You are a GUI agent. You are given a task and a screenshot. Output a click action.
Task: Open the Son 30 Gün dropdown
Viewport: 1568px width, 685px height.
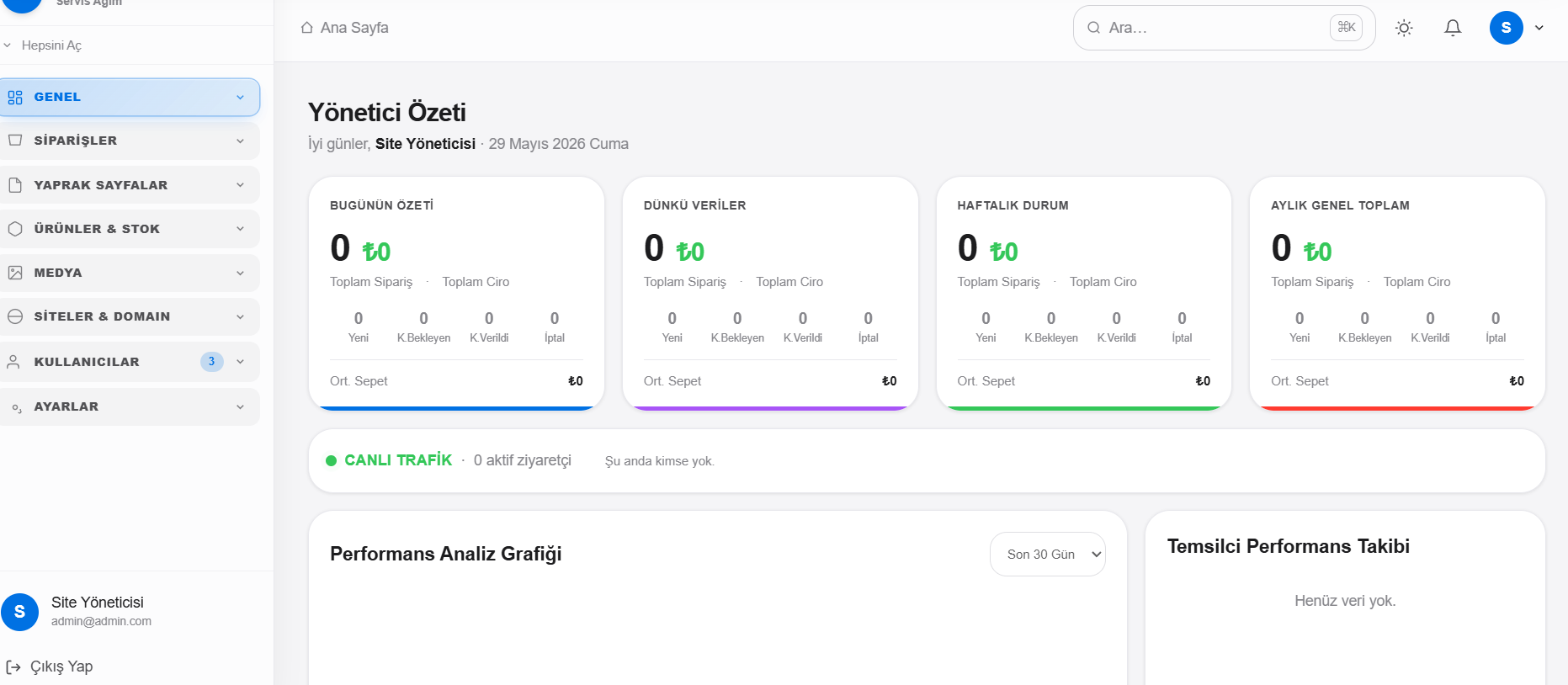click(1048, 554)
